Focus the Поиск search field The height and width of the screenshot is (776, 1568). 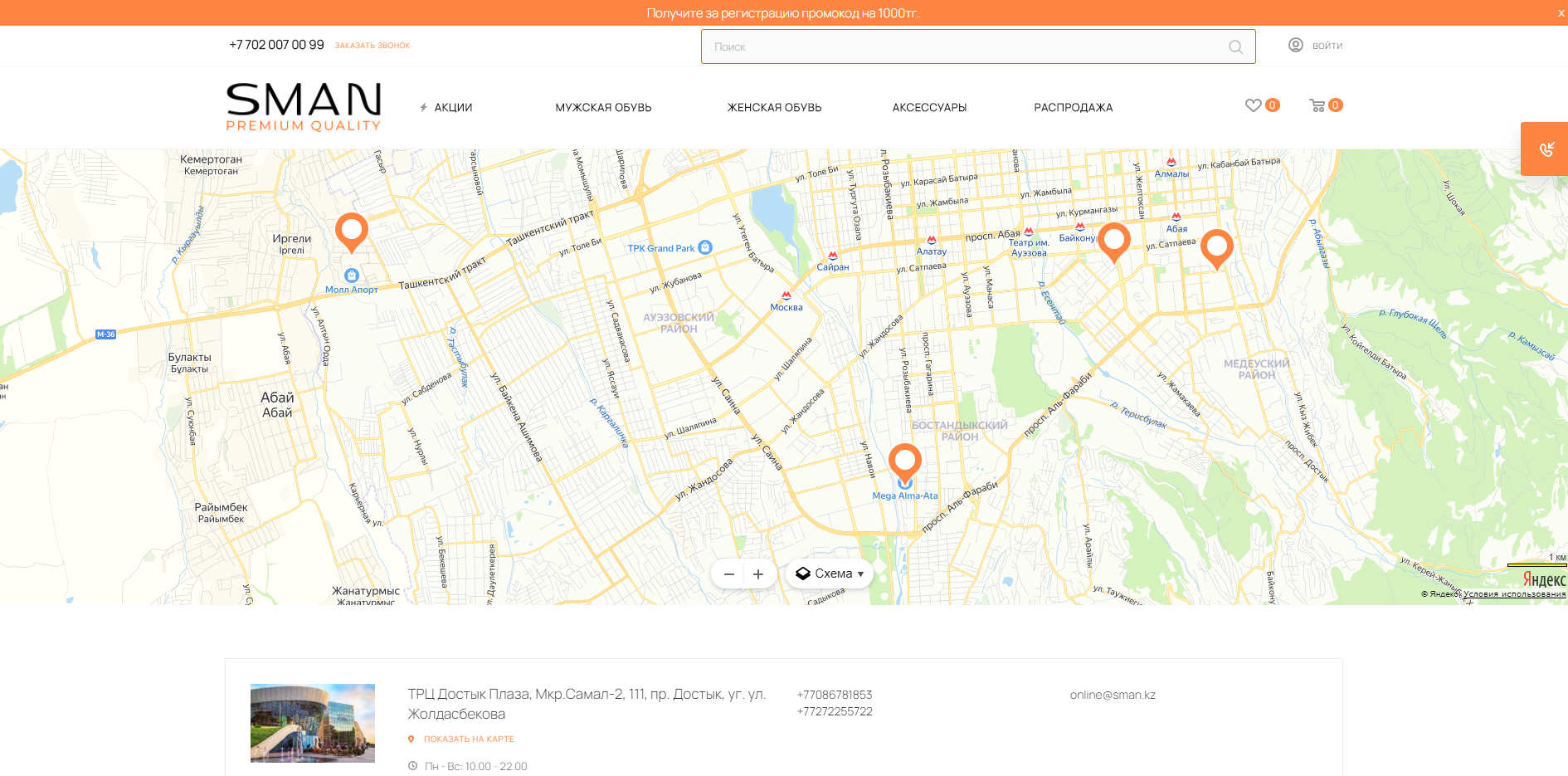(x=978, y=46)
